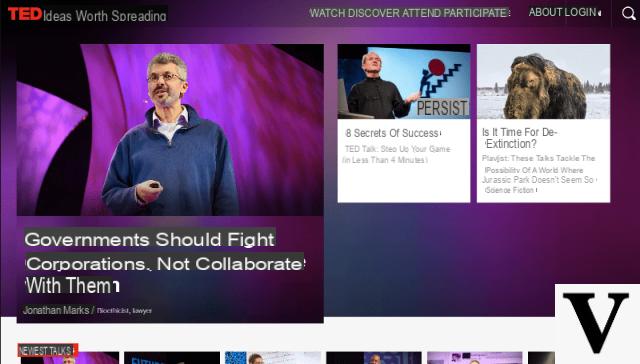The height and width of the screenshot is (364, 640).
Task: Click the 8 Secrets Of Success title
Action: (x=393, y=133)
